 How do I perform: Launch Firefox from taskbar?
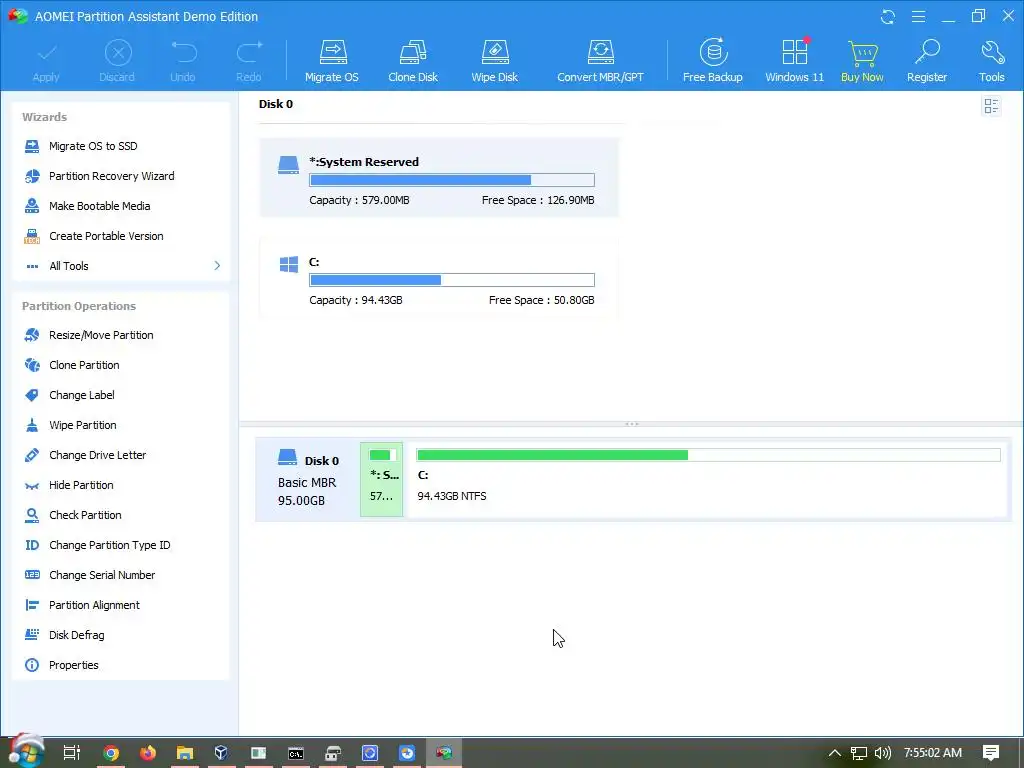[148, 753]
